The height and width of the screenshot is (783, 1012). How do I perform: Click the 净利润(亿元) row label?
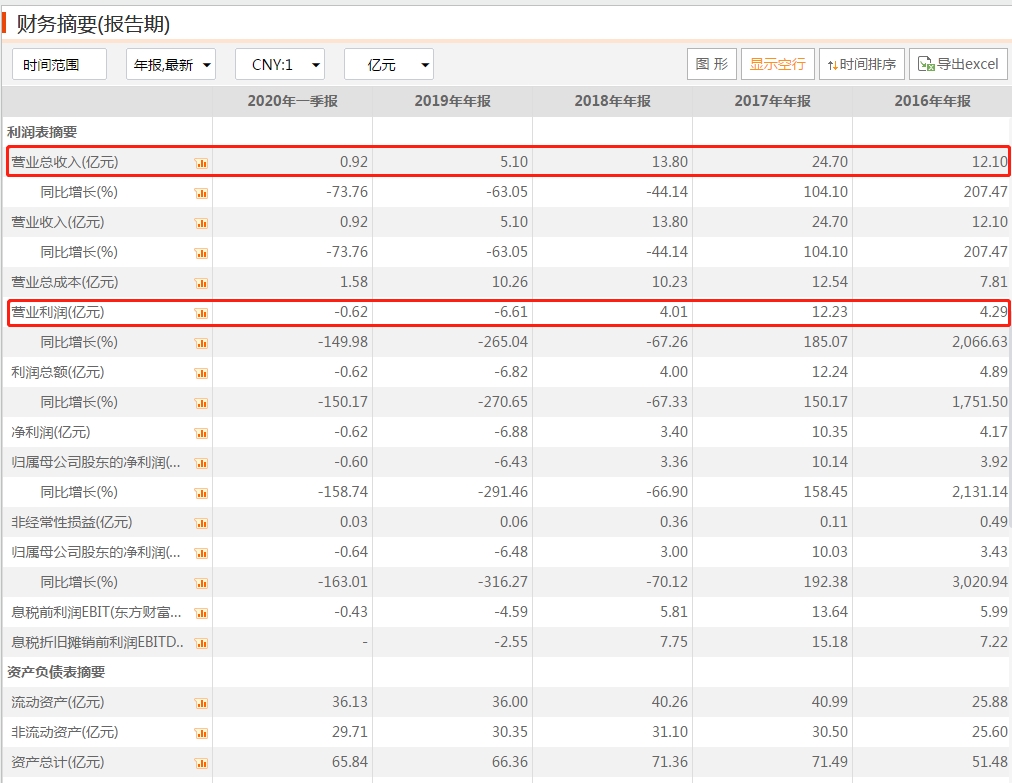[x=50, y=432]
